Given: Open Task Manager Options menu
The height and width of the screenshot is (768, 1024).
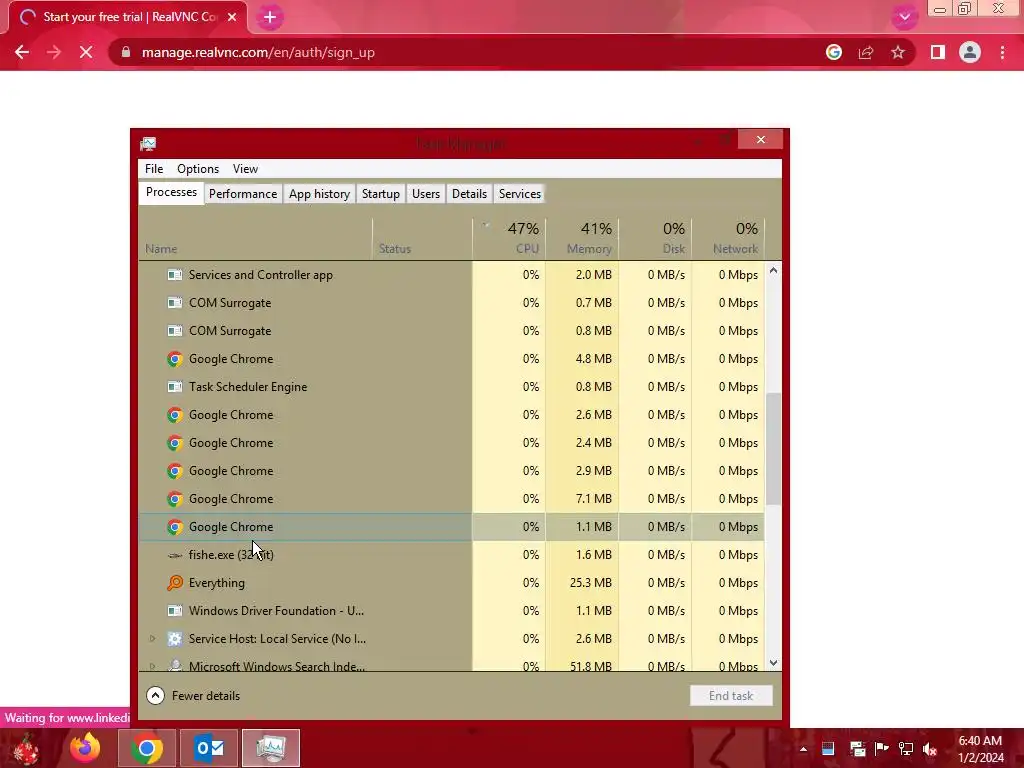Looking at the screenshot, I should pos(198,168).
